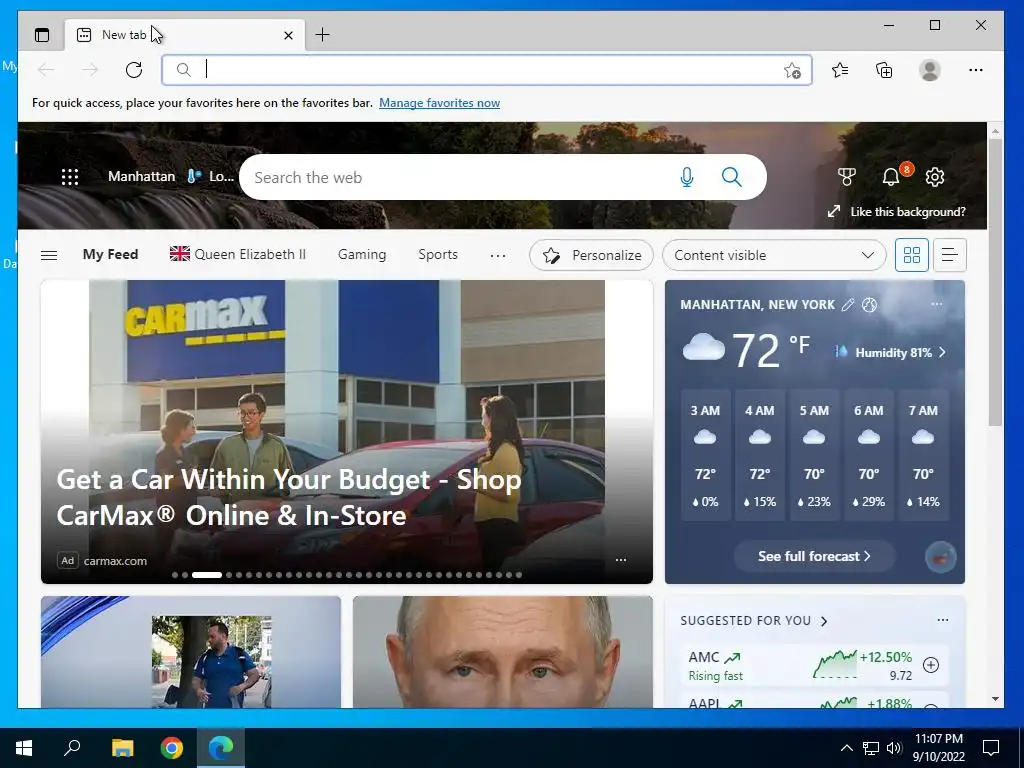
Task: Select the Queen Elizabeth II tab
Action: [x=238, y=255]
